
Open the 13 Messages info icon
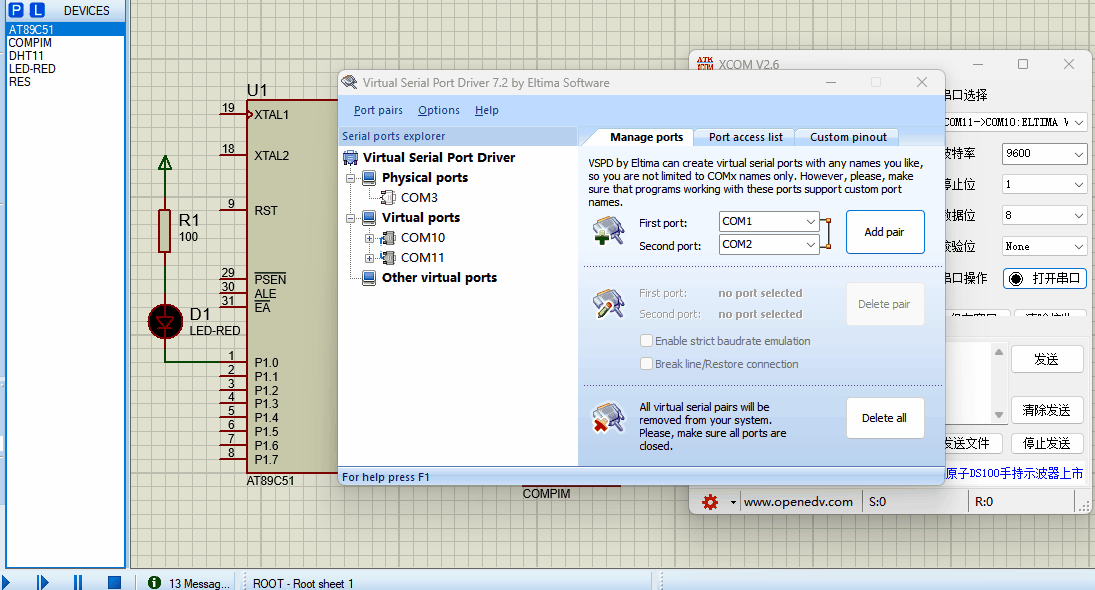(154, 582)
